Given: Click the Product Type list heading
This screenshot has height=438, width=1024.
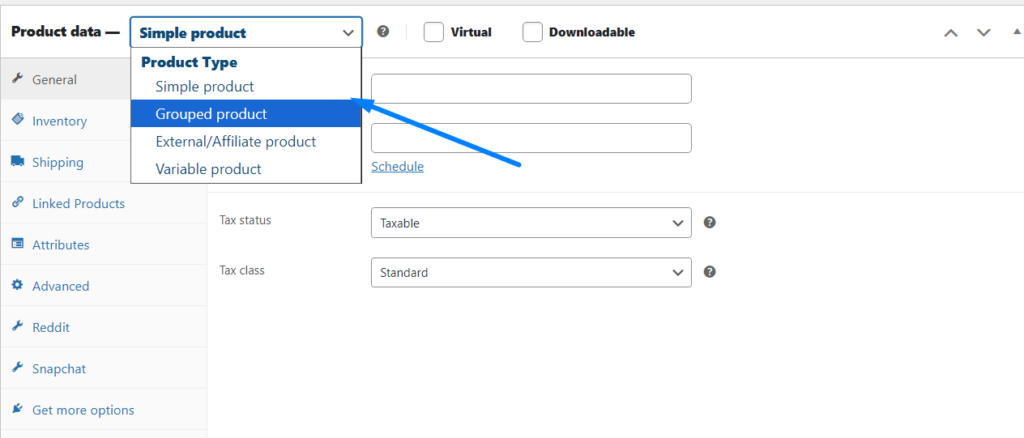Looking at the screenshot, I should pyautogui.click(x=189, y=63).
